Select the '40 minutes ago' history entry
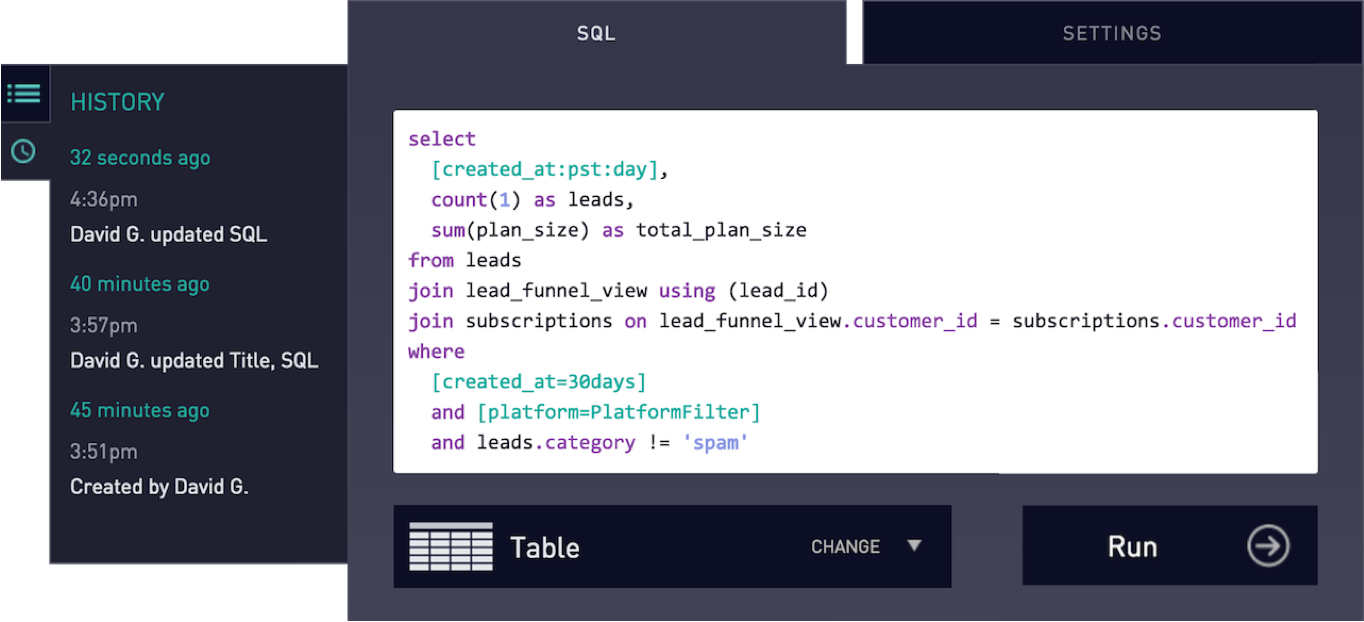Screen dimensions: 1364x622 (x=140, y=284)
